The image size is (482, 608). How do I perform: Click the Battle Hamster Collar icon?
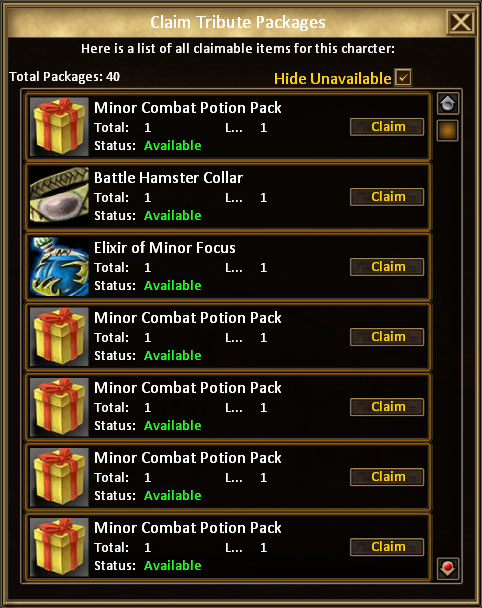click(x=59, y=197)
